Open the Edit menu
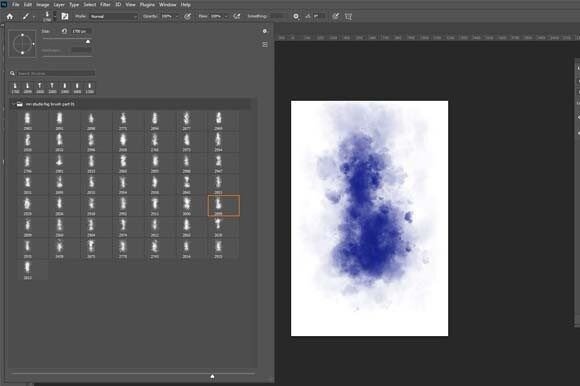This screenshot has height=386, width=580. [28, 5]
